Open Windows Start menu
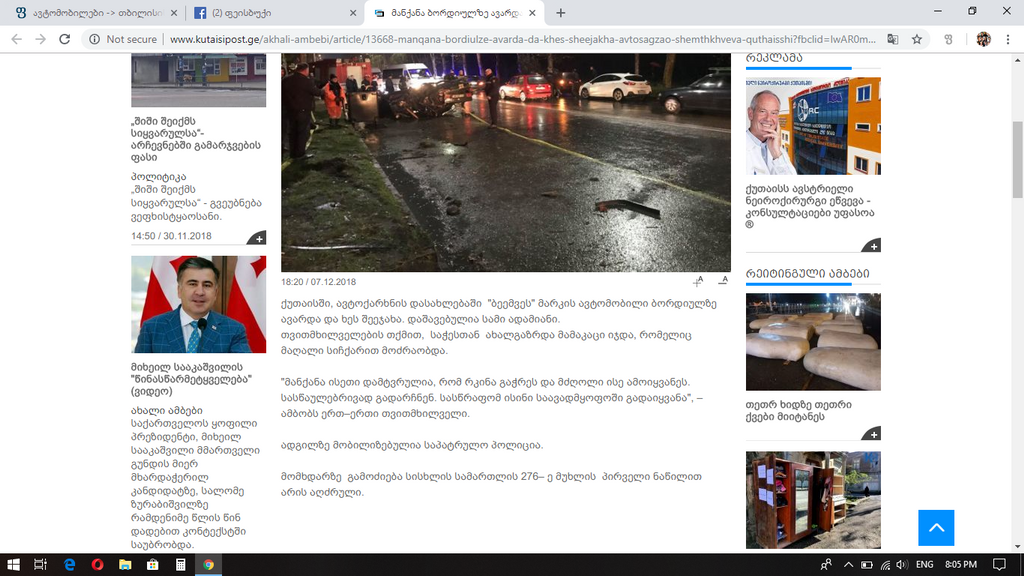The width and height of the screenshot is (1024, 576). pyautogui.click(x=13, y=564)
